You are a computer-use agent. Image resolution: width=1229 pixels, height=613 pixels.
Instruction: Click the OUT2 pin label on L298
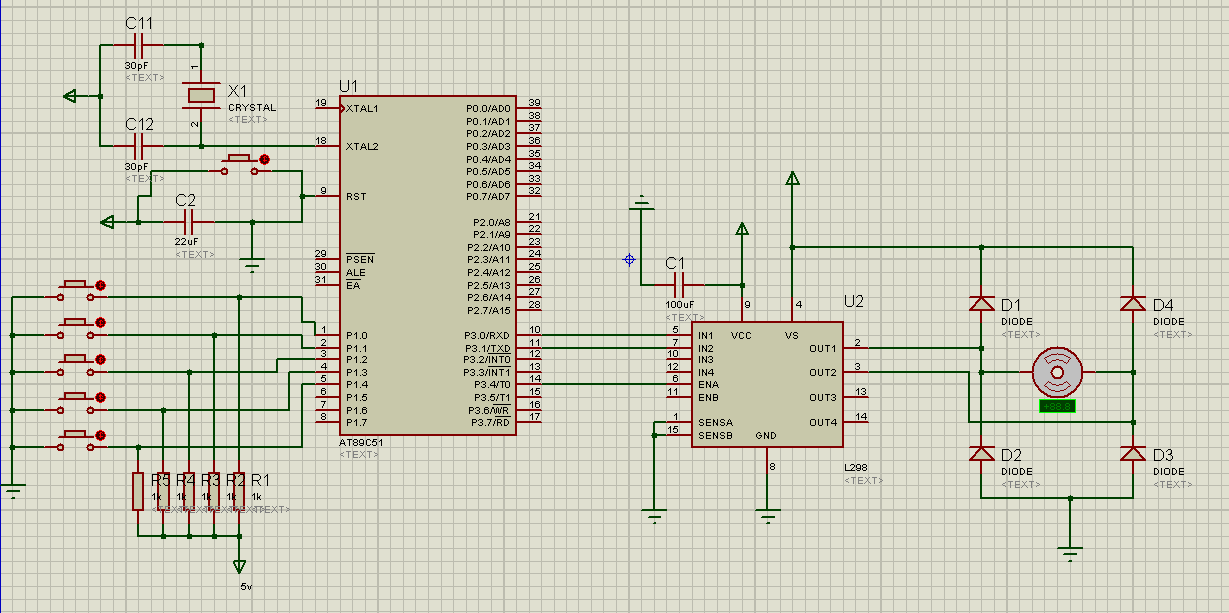[x=822, y=373]
